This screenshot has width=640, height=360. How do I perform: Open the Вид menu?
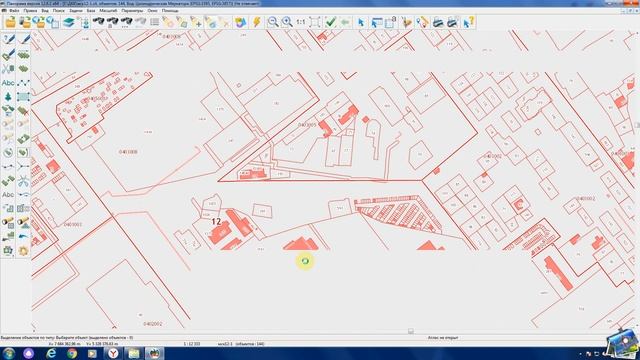click(x=45, y=11)
